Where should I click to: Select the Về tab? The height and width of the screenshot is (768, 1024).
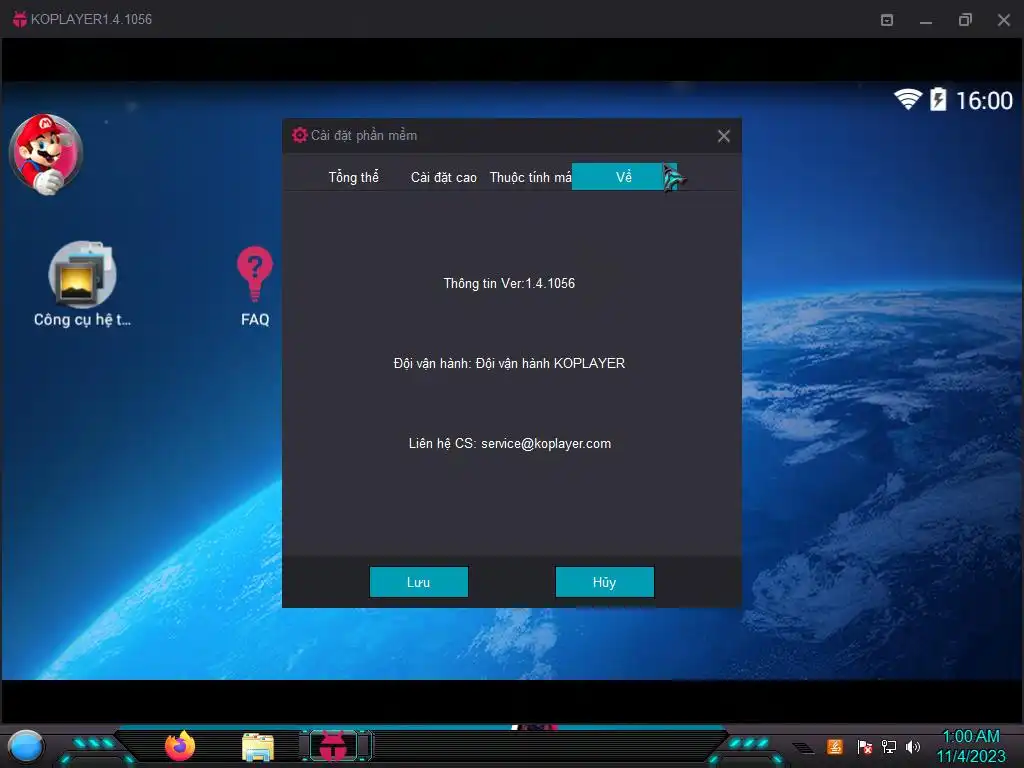pyautogui.click(x=624, y=176)
